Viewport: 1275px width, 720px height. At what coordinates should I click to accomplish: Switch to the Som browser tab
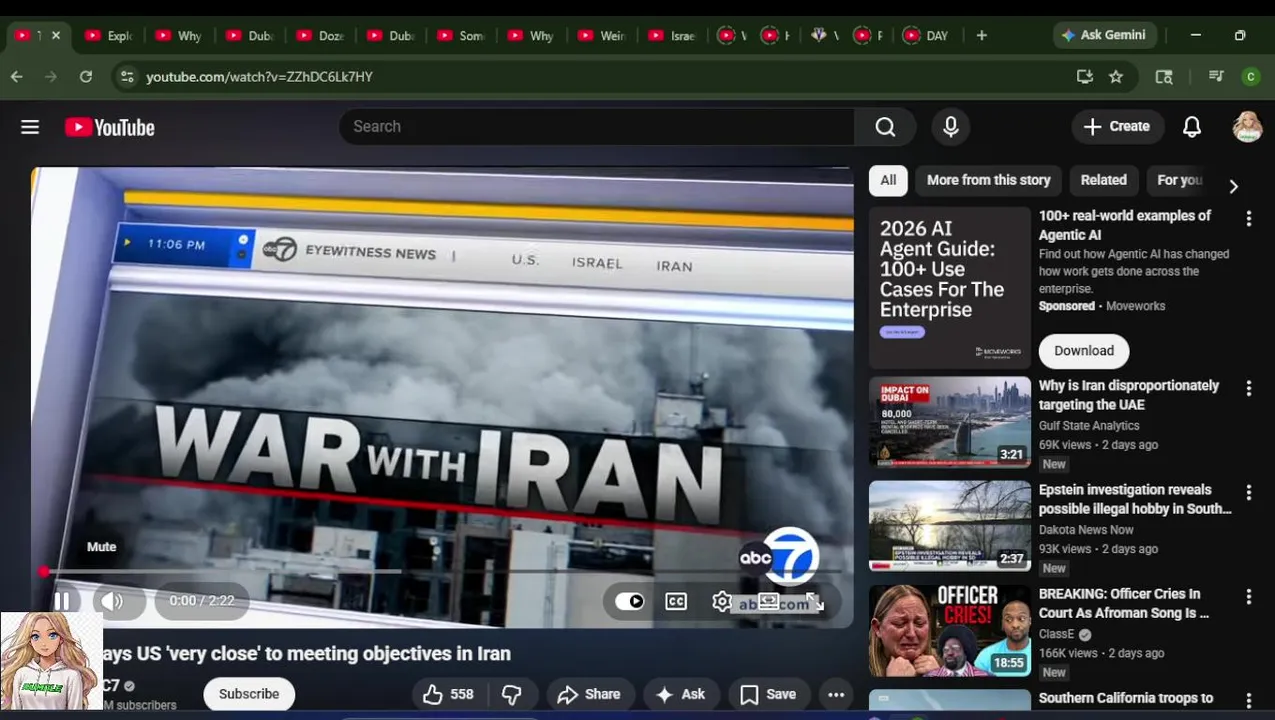(x=461, y=35)
